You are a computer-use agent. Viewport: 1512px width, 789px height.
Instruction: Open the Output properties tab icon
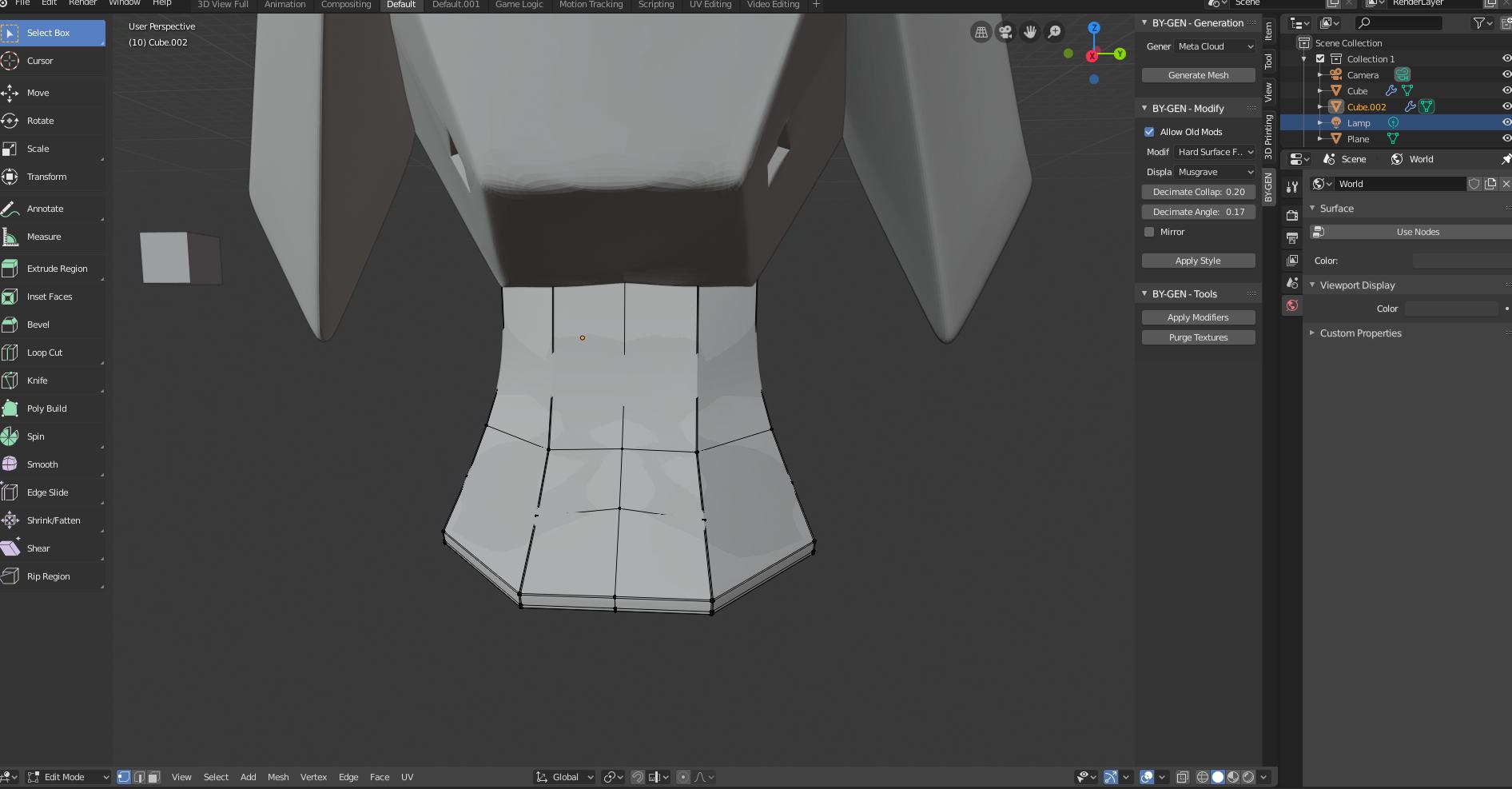coord(1292,237)
